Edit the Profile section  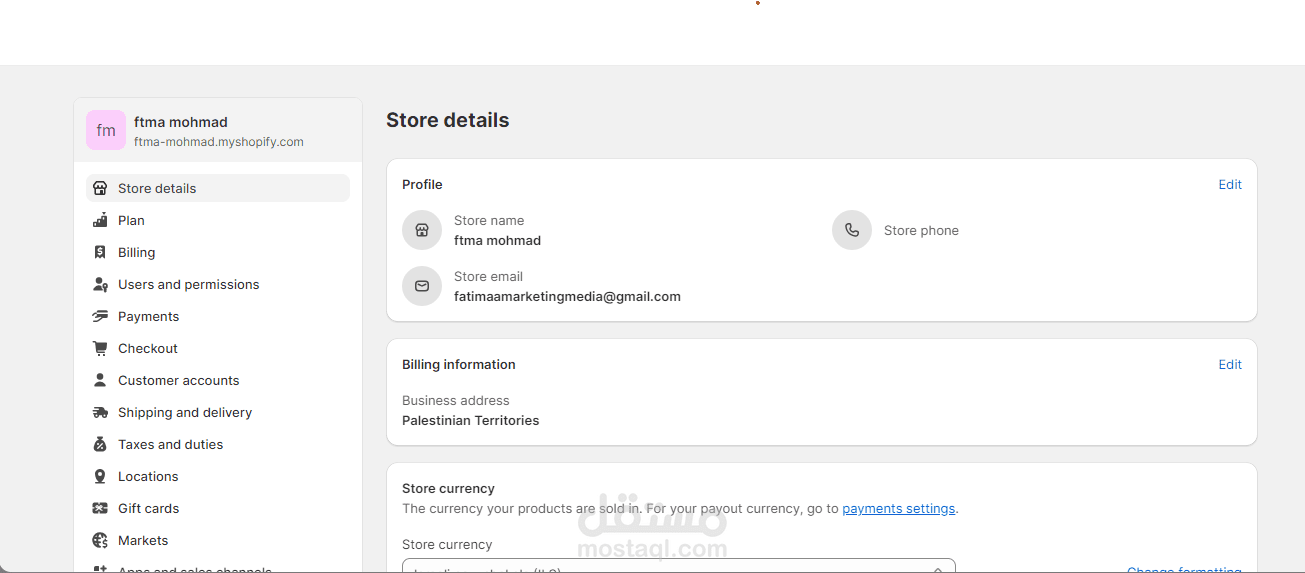1230,184
